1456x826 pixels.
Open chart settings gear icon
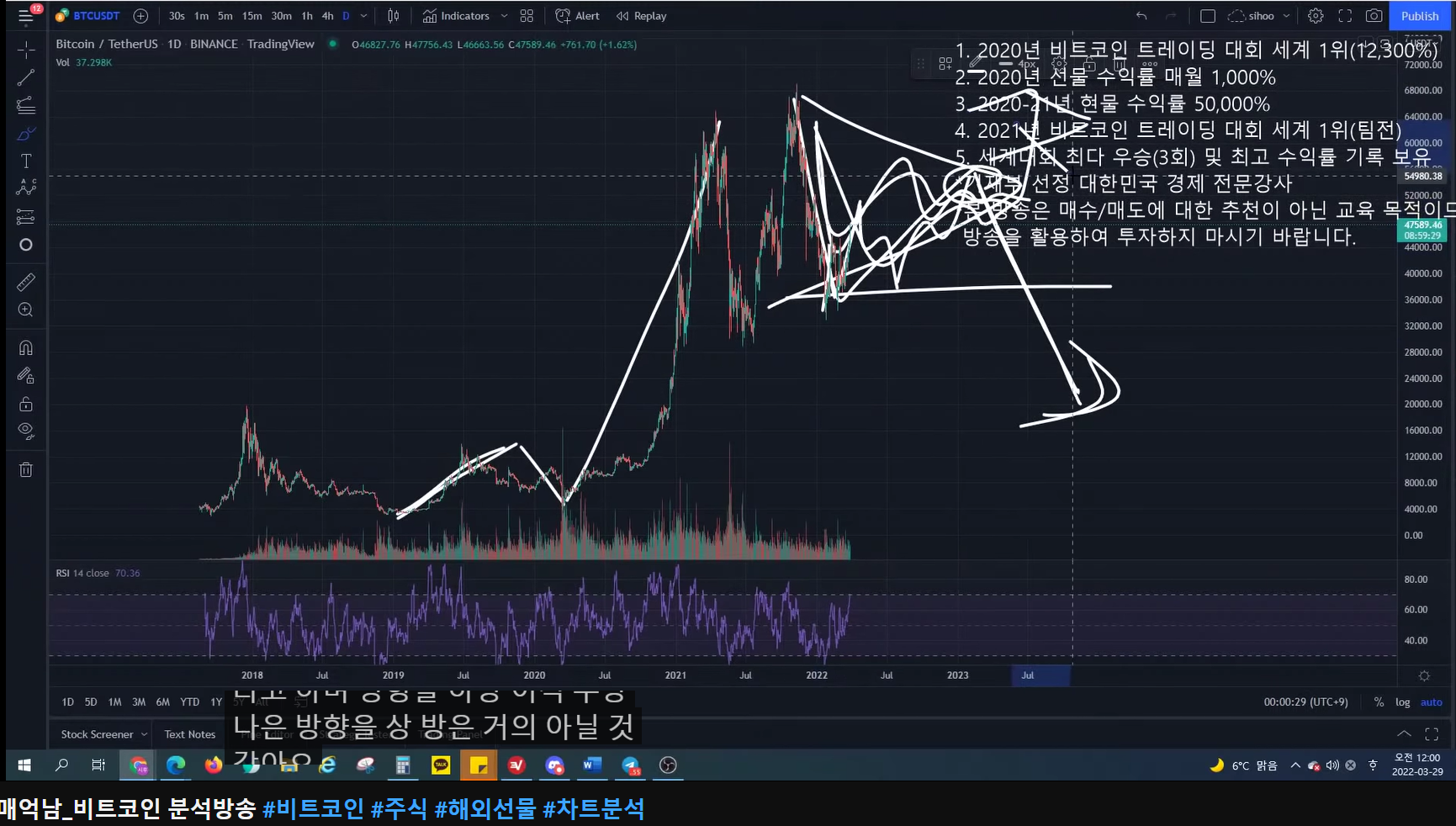[1316, 16]
